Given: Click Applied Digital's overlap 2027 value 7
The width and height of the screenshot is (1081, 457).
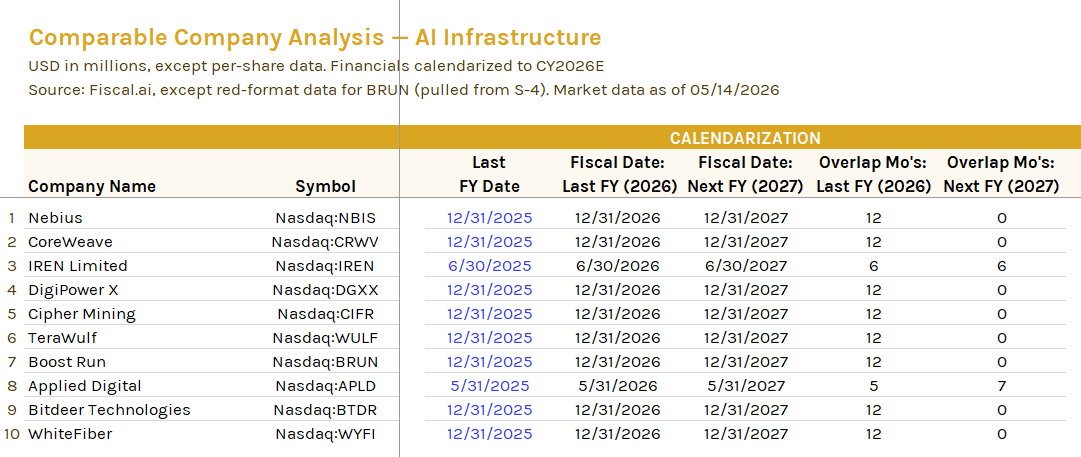Looking at the screenshot, I should 1002,386.
